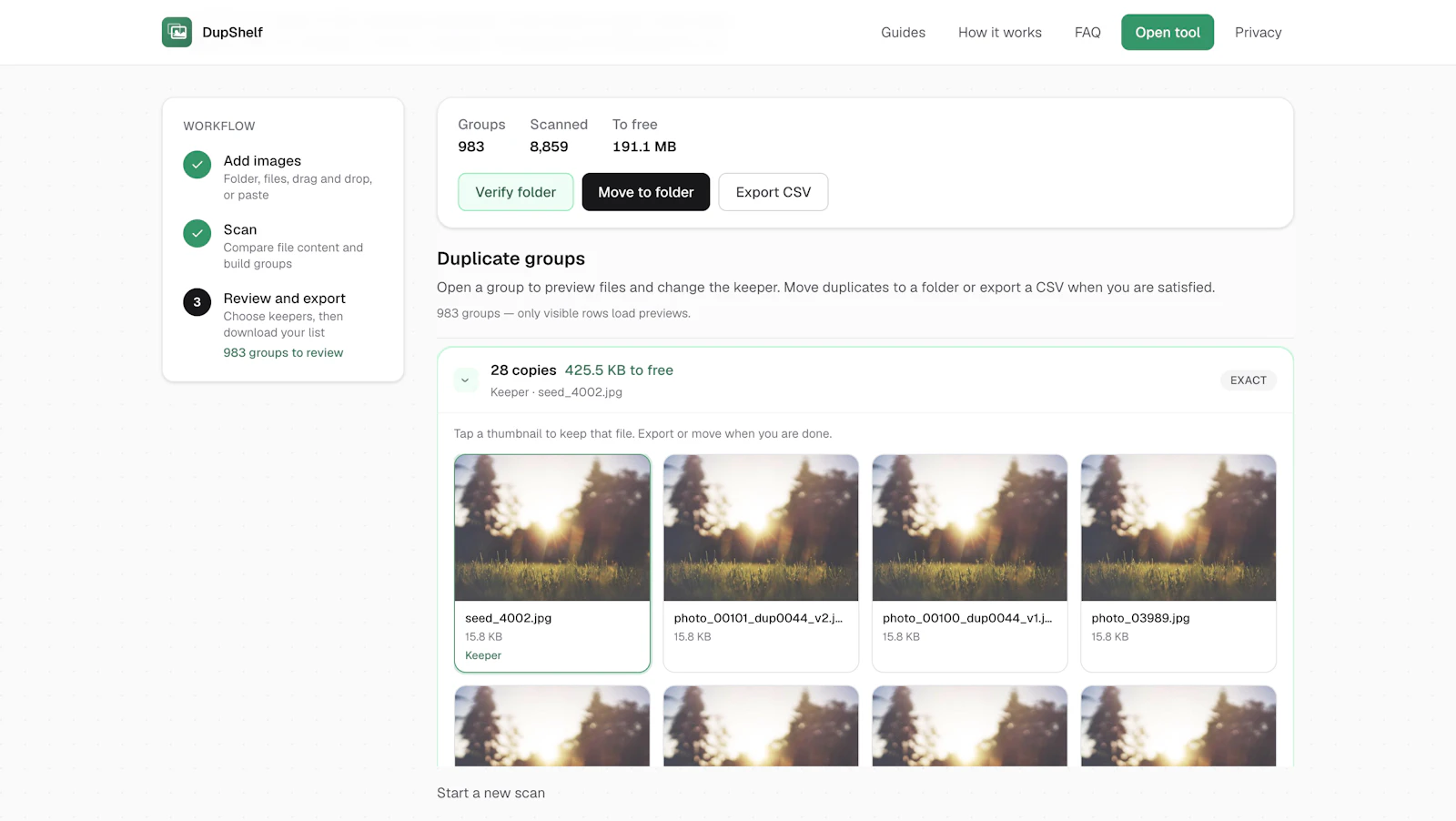Click Move to folder button

(646, 192)
